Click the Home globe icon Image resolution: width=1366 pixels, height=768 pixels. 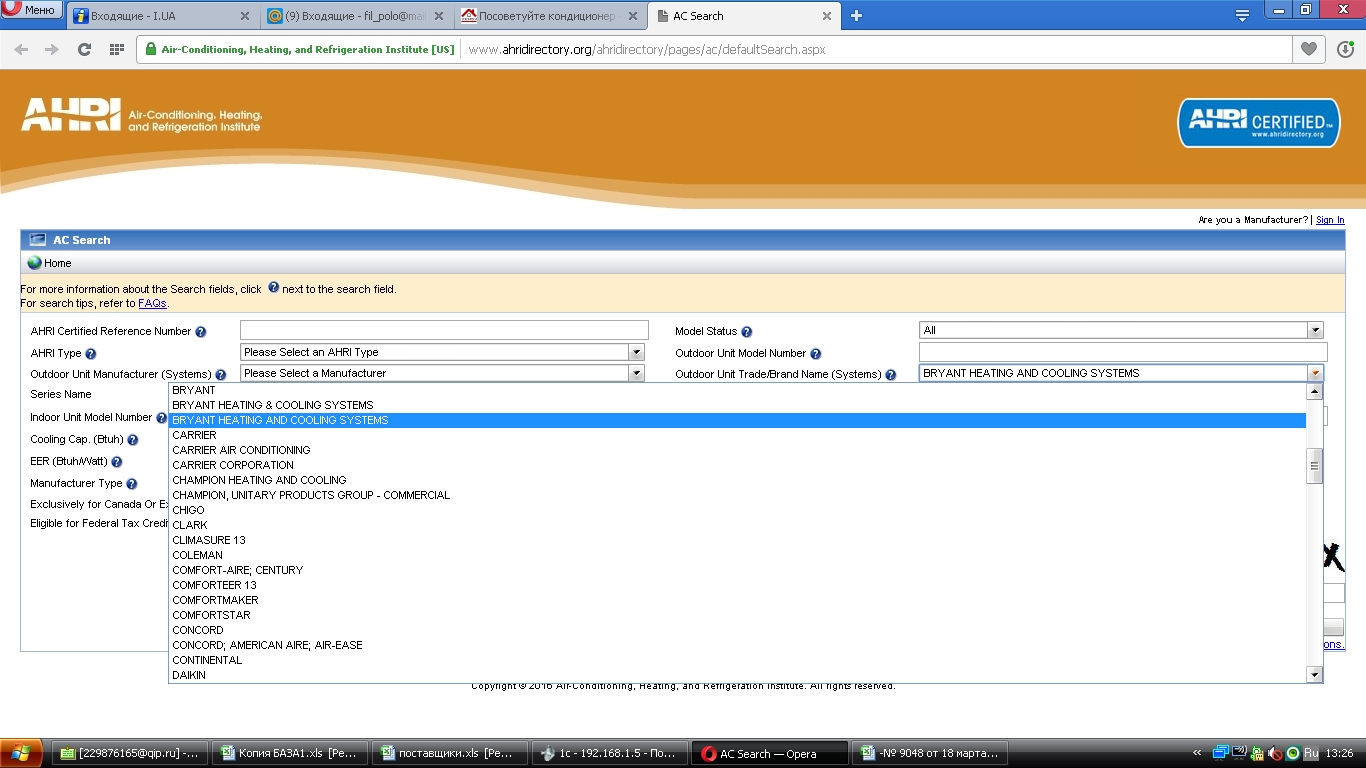pyautogui.click(x=35, y=263)
